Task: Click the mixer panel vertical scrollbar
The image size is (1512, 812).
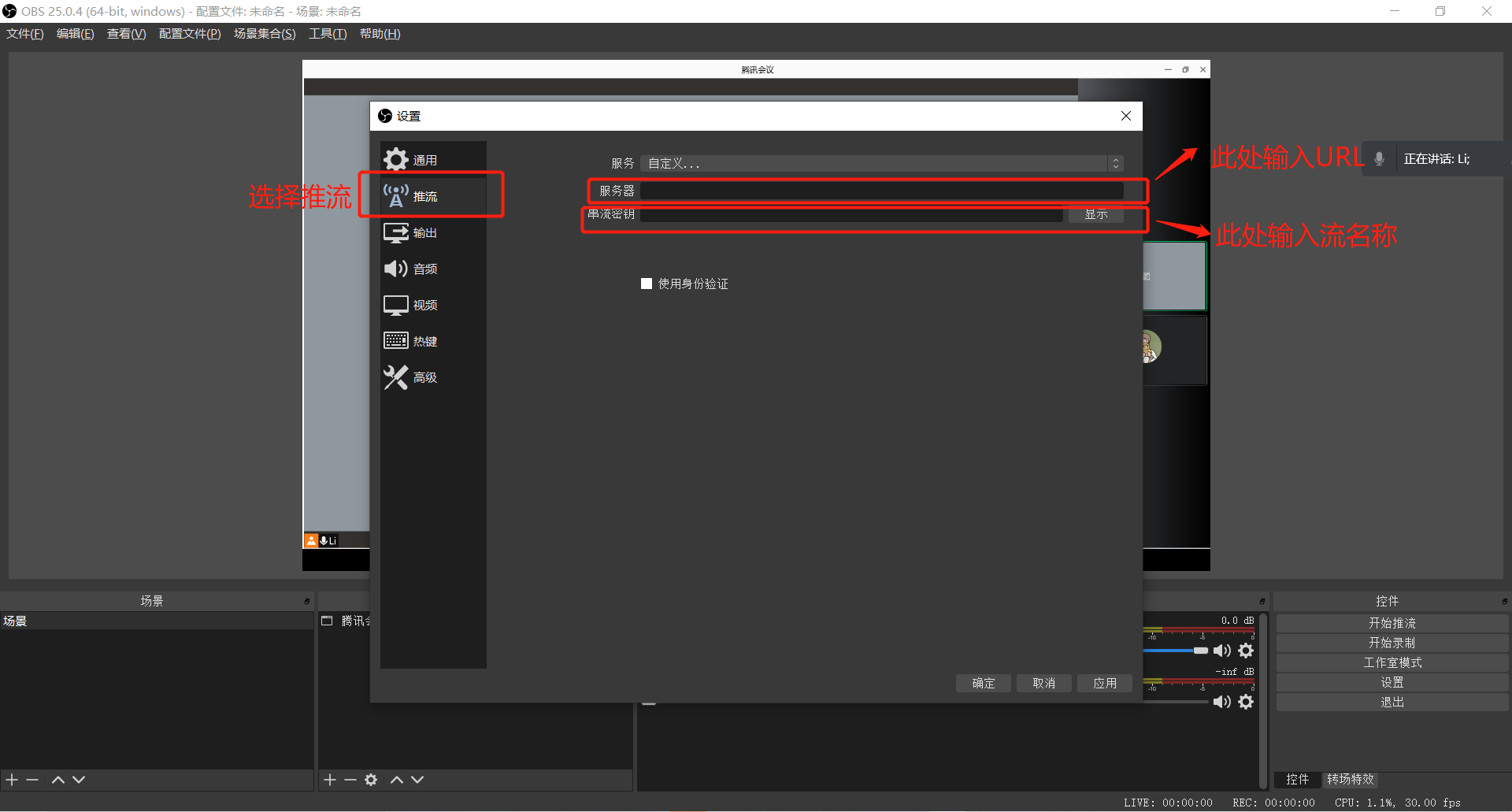Action: [x=1263, y=699]
